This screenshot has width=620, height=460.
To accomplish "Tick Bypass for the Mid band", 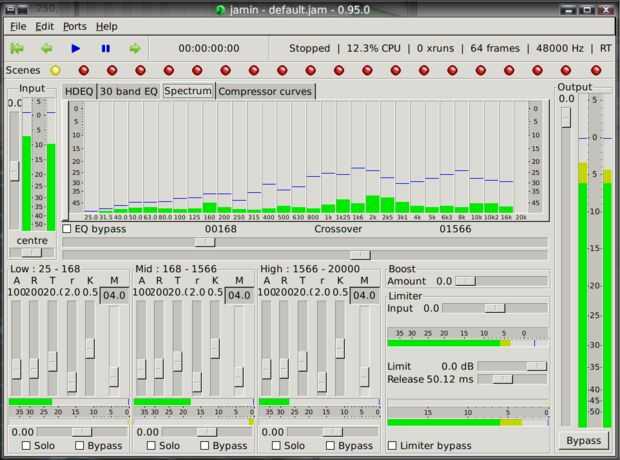I will [x=204, y=445].
